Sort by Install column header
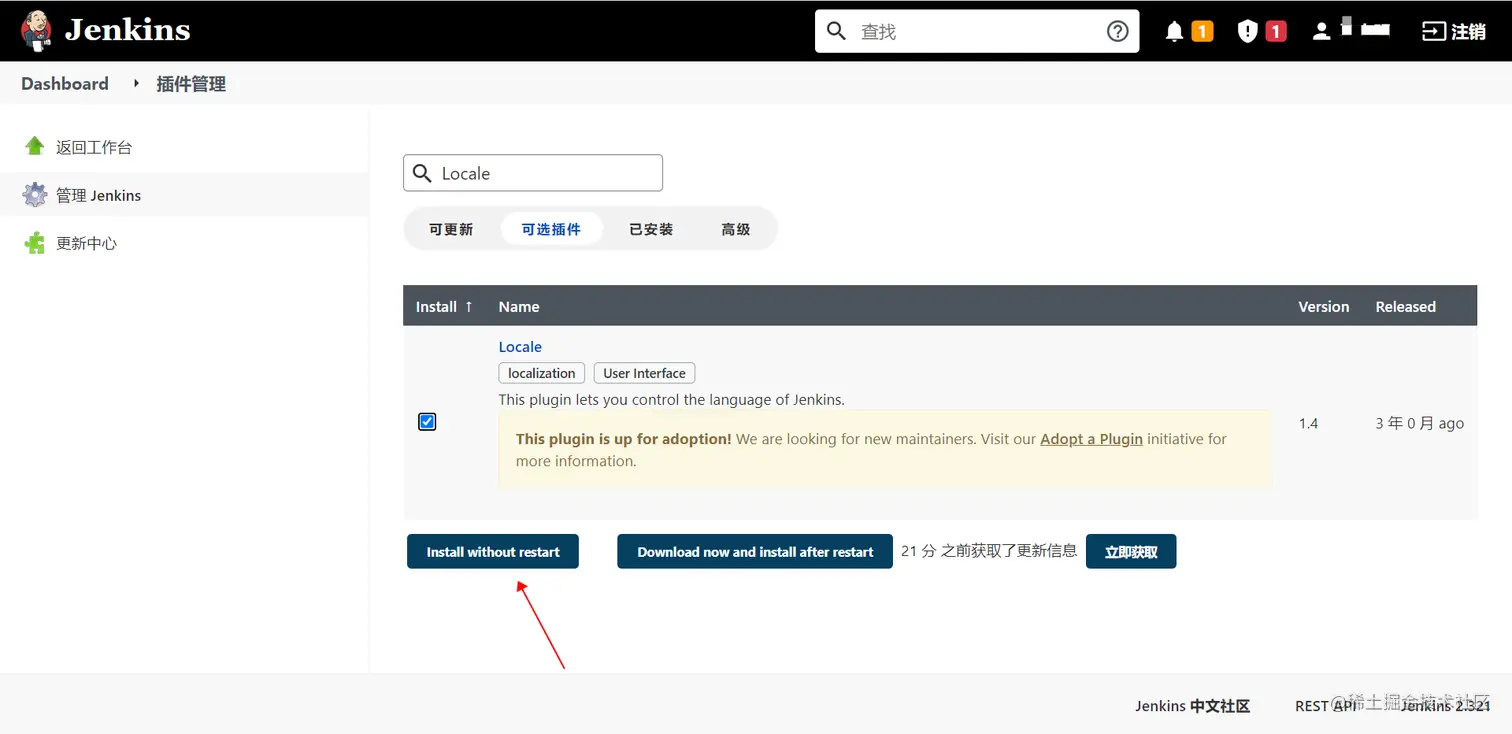This screenshot has height=734, width=1512. point(444,306)
